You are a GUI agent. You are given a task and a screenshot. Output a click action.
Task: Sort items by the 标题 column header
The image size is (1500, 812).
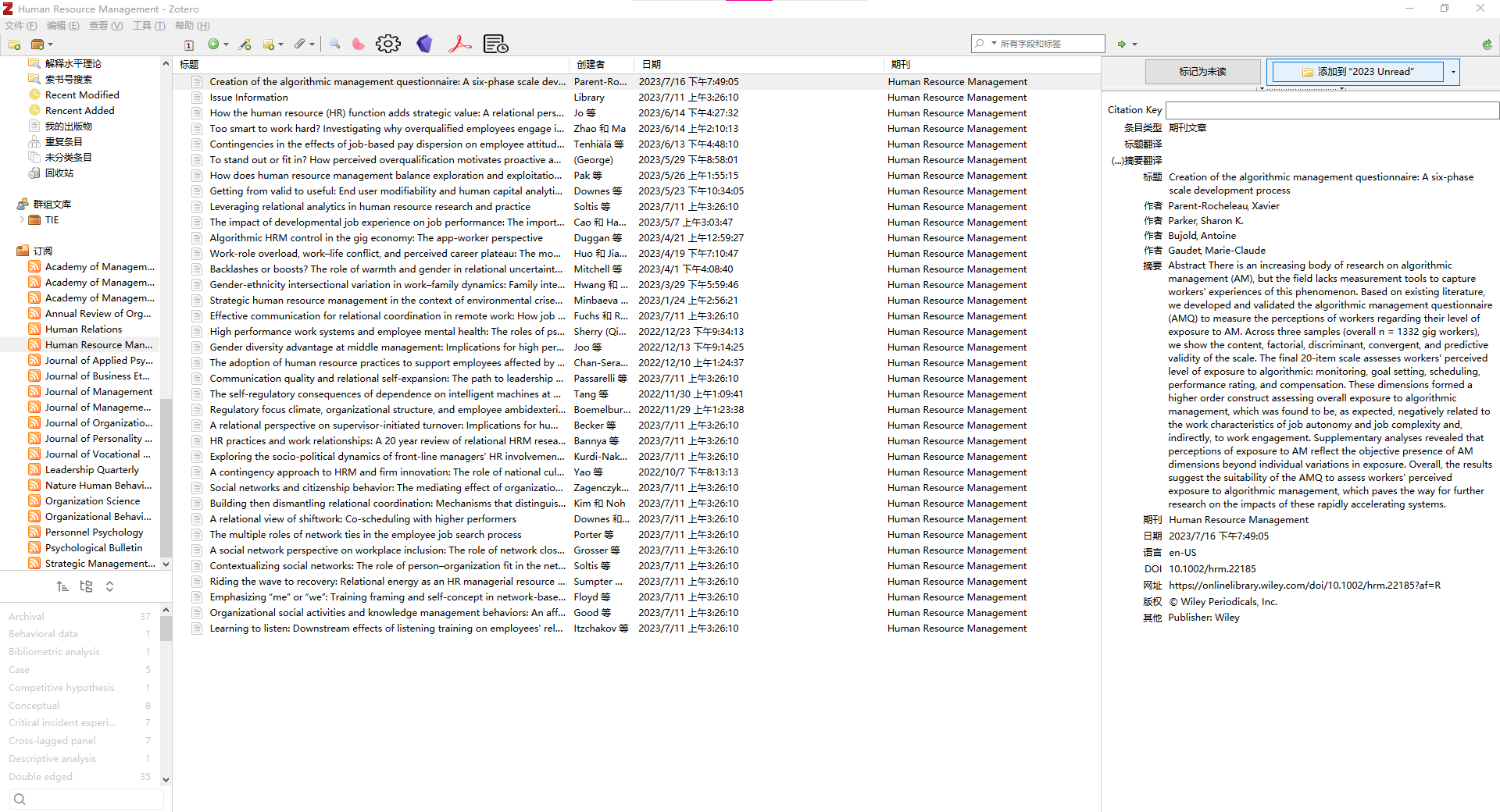pos(373,65)
